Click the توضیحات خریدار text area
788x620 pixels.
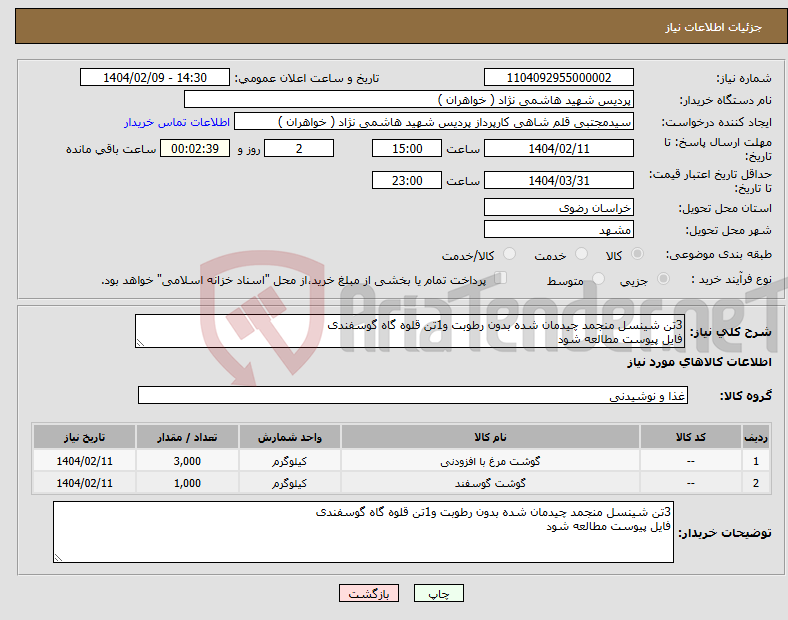click(363, 532)
